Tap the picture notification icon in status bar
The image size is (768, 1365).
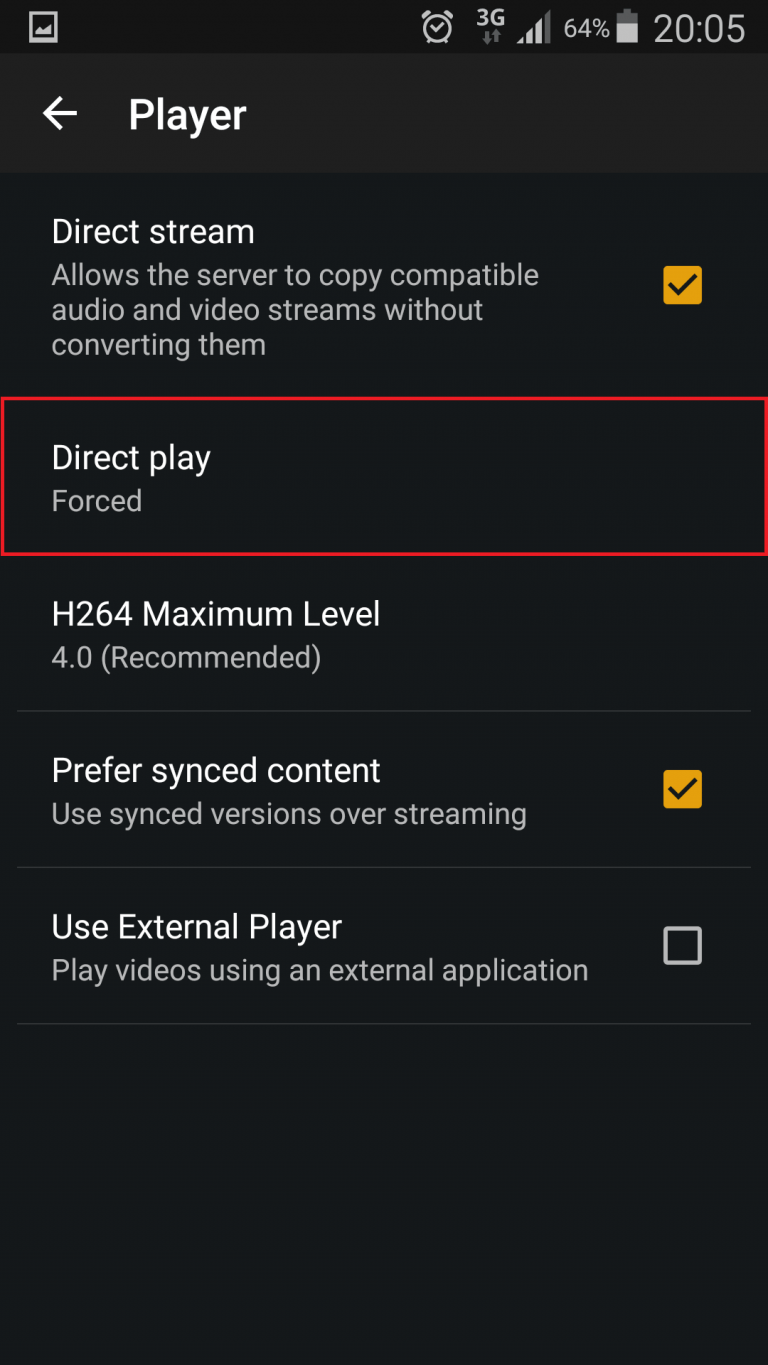click(x=44, y=27)
